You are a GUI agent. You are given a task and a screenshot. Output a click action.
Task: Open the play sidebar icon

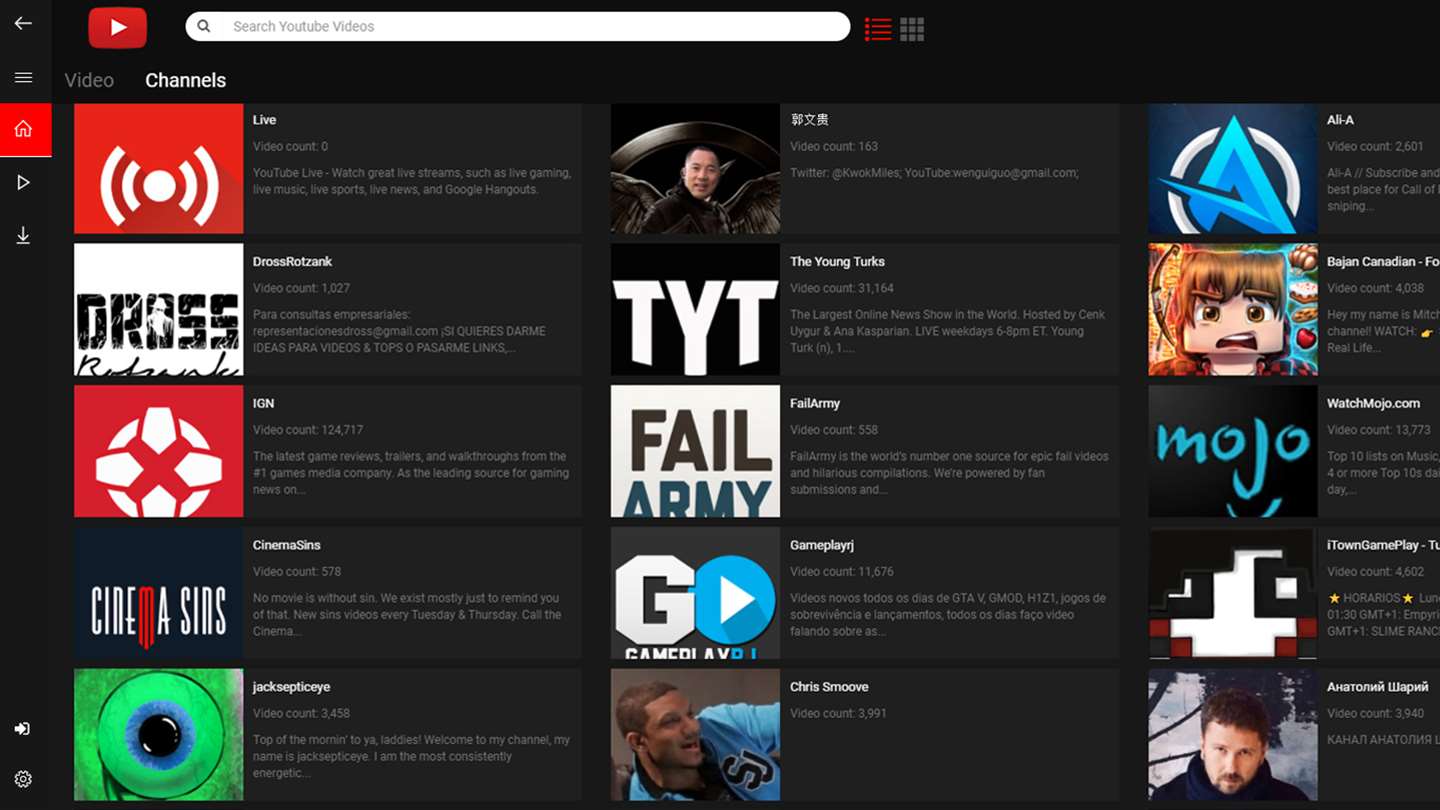pos(23,182)
